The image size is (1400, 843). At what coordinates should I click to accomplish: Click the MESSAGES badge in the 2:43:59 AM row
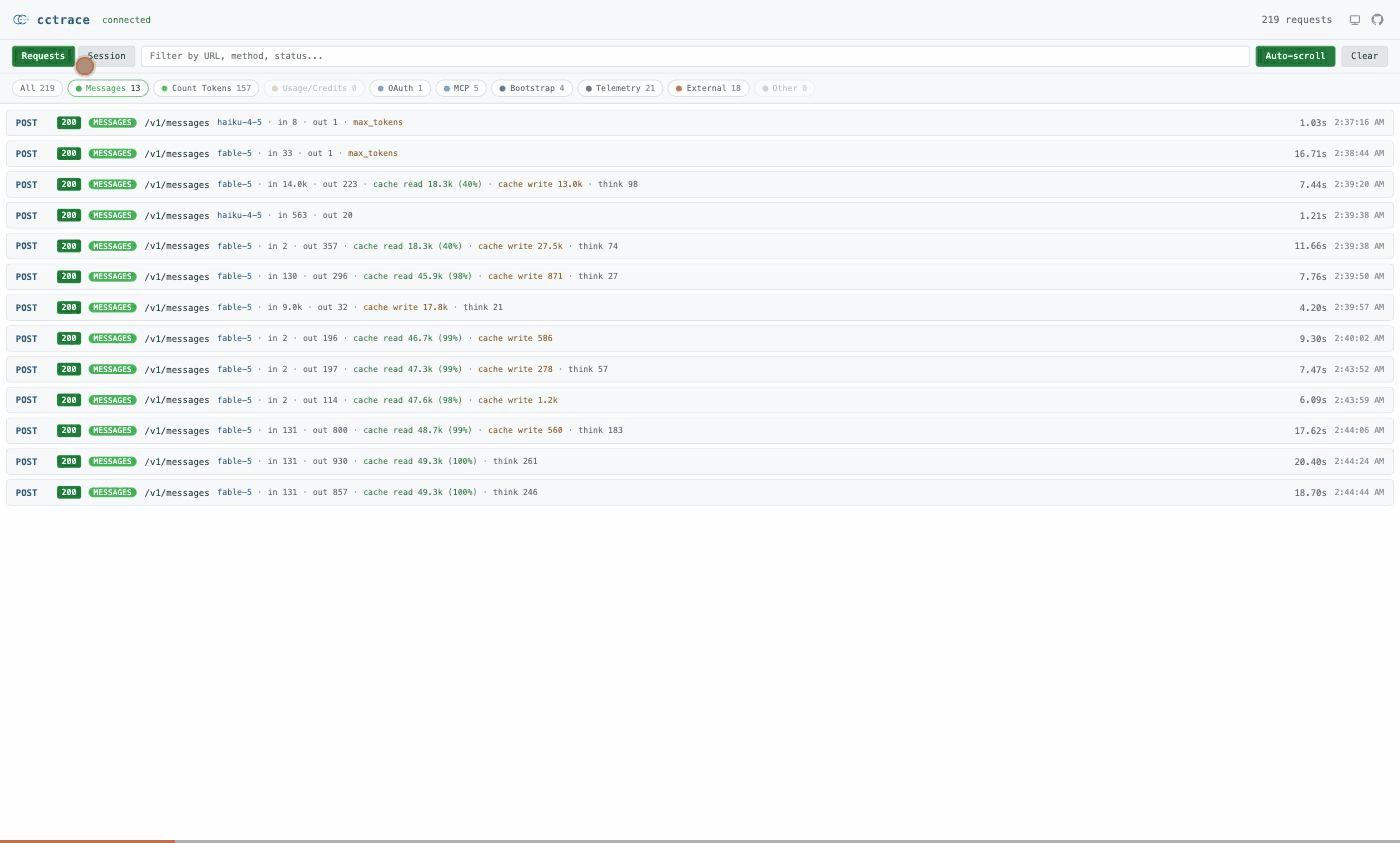point(112,400)
